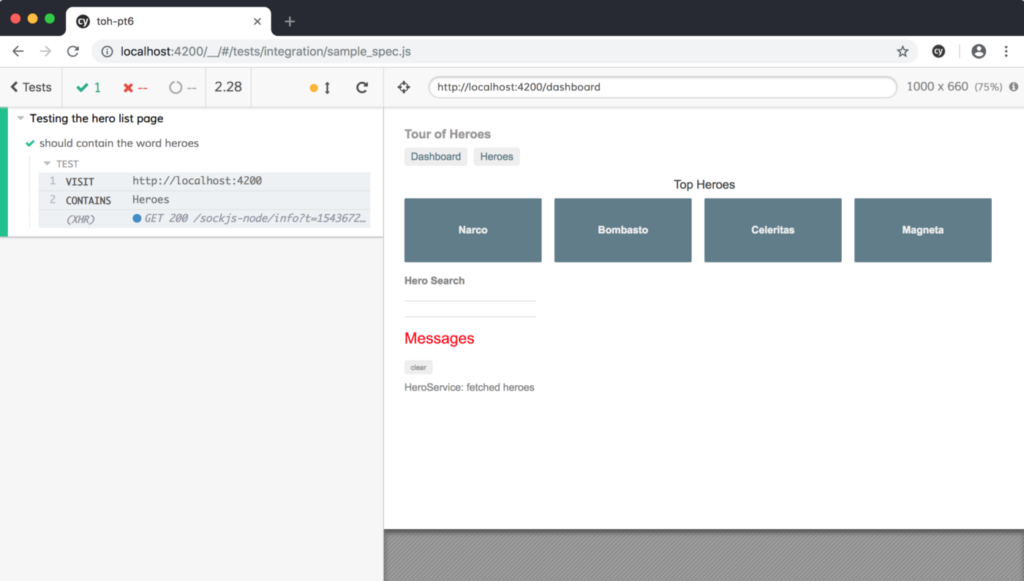Click the viewport info icon

click(1013, 87)
